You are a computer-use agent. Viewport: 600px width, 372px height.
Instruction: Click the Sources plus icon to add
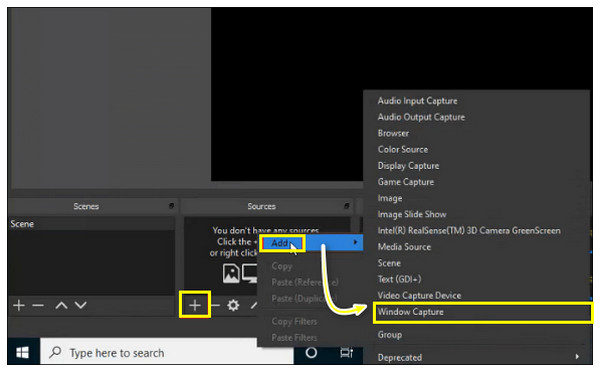pos(195,305)
